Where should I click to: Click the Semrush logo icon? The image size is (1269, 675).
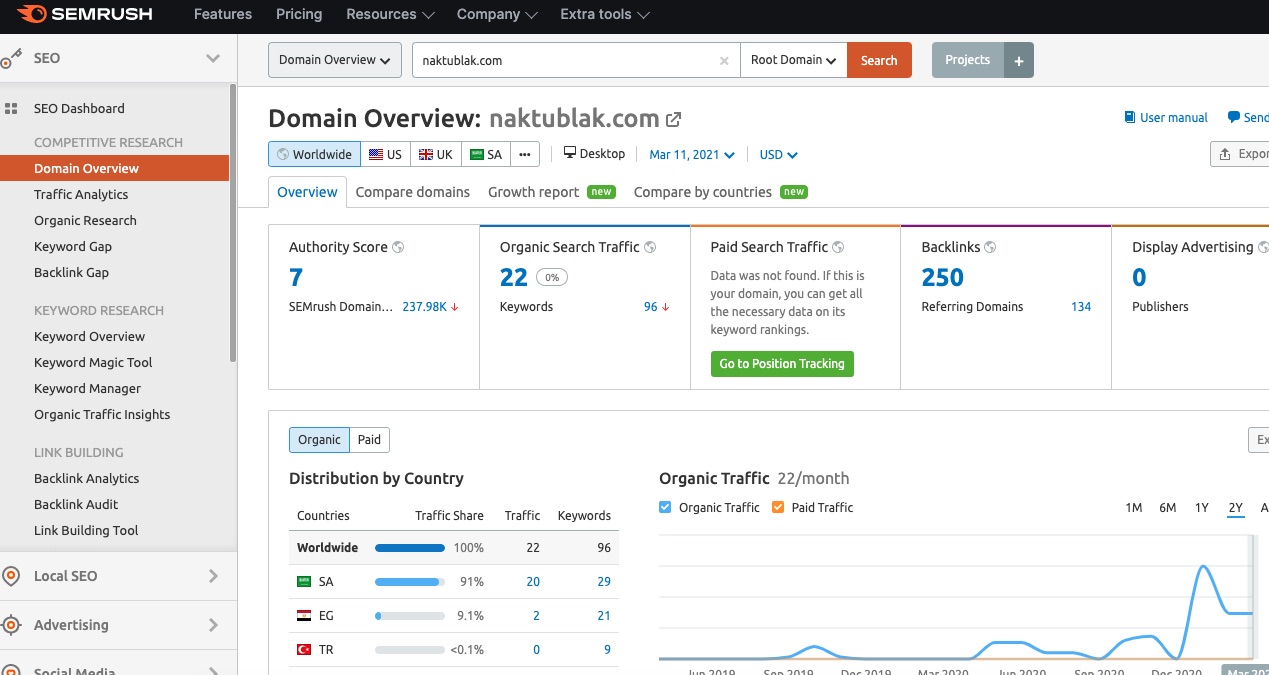tap(31, 14)
